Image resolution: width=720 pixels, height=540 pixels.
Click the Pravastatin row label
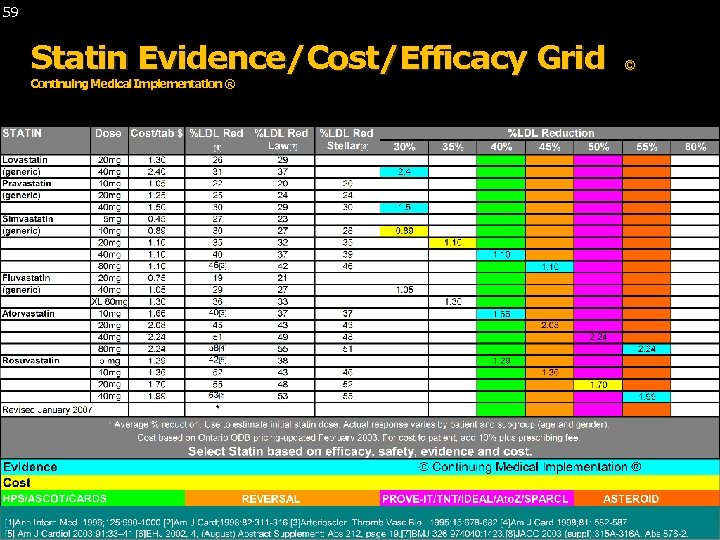[x=27, y=183]
